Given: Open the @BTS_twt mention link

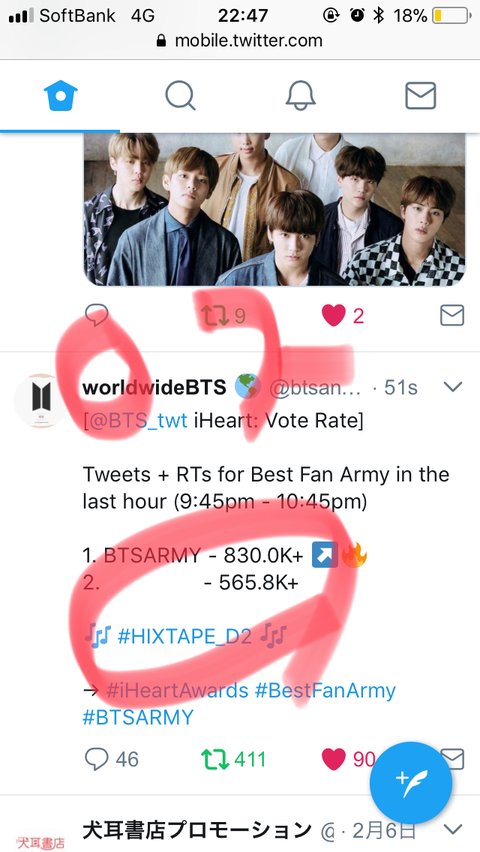Looking at the screenshot, I should click(x=137, y=421).
